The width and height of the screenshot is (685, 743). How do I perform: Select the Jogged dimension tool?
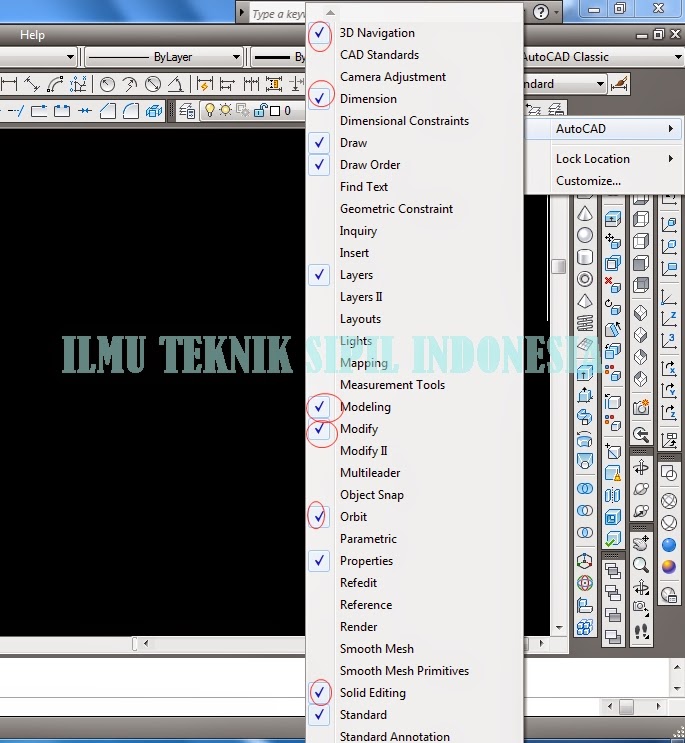click(129, 85)
